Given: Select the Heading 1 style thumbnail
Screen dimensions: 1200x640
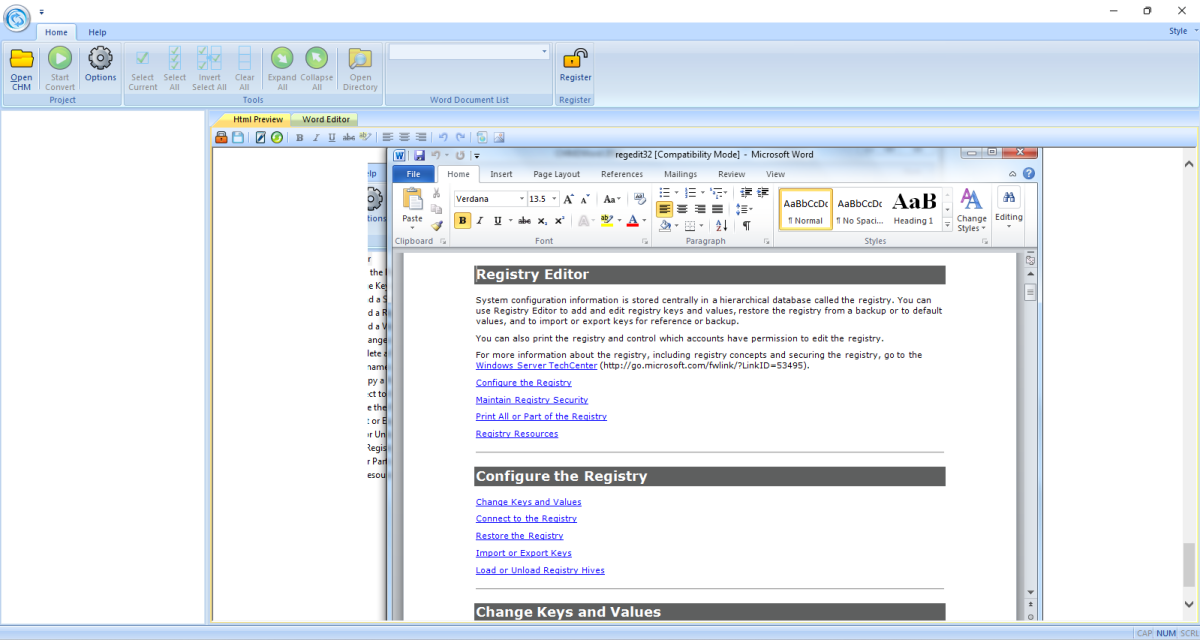Looking at the screenshot, I should point(913,208).
